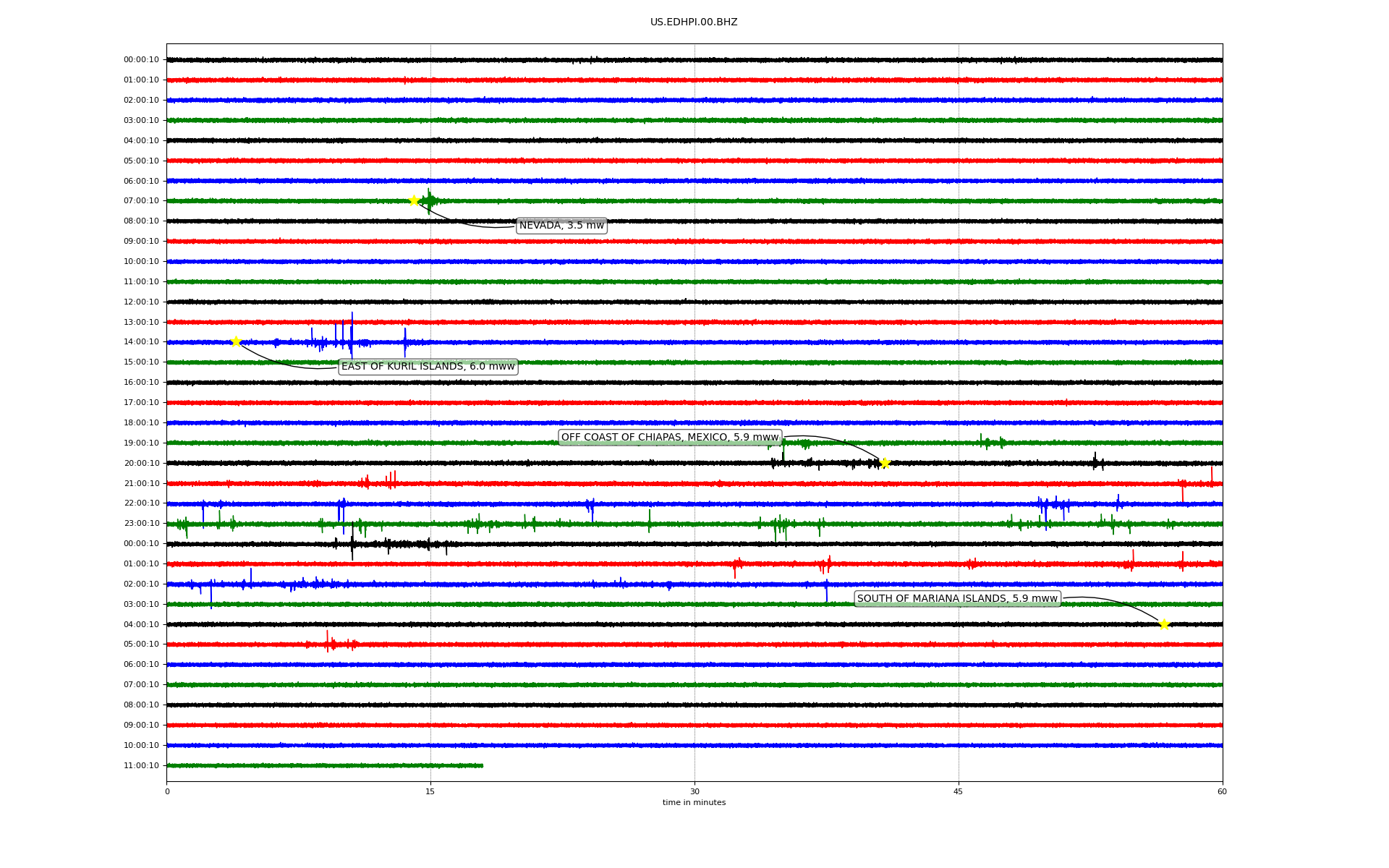The width and height of the screenshot is (1389, 868).
Task: Click the 20:00:10 time label
Action: pos(141,464)
